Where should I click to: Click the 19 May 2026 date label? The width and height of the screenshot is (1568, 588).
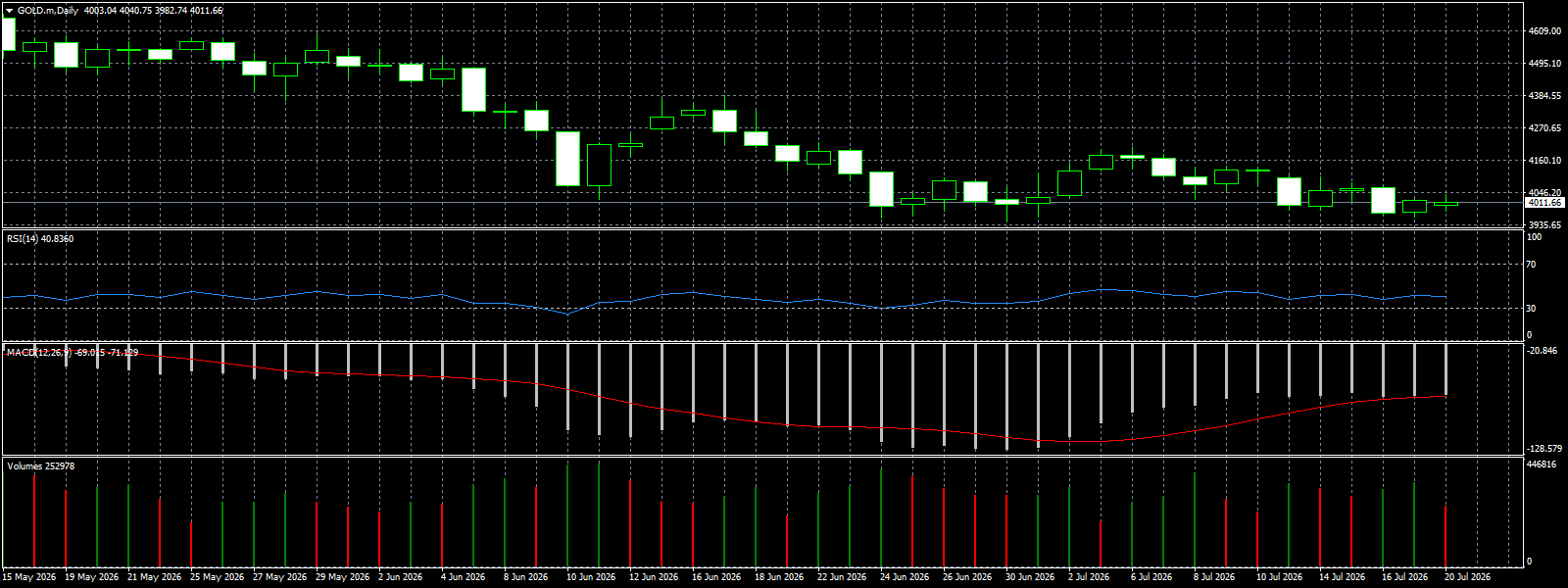click(x=92, y=577)
